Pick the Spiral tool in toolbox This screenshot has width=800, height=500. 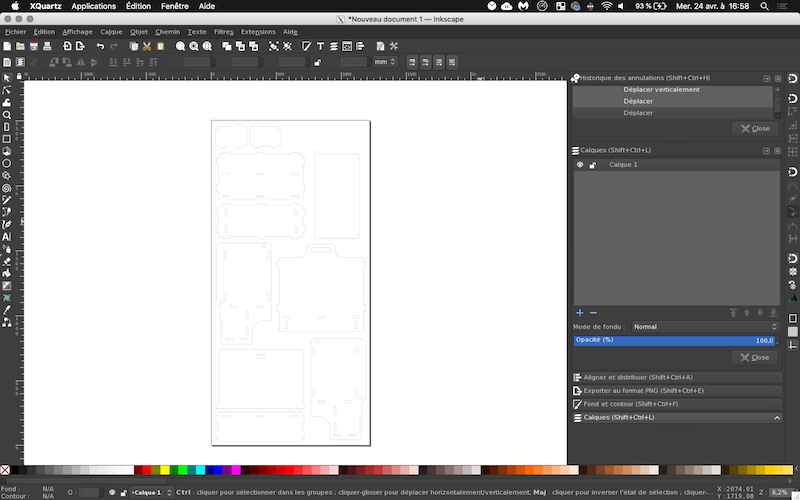coord(7,187)
